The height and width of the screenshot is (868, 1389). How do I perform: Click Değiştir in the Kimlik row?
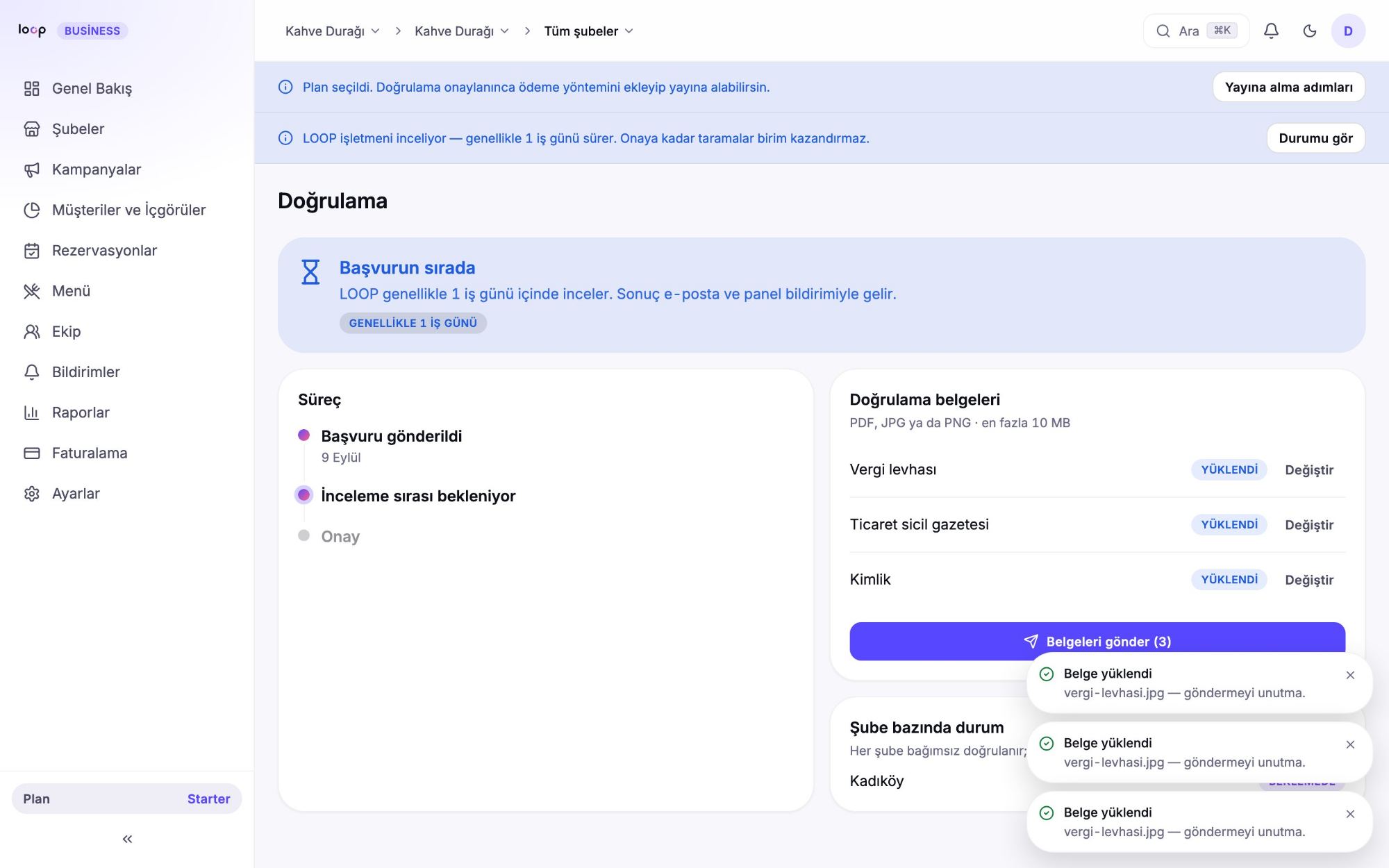coord(1309,580)
